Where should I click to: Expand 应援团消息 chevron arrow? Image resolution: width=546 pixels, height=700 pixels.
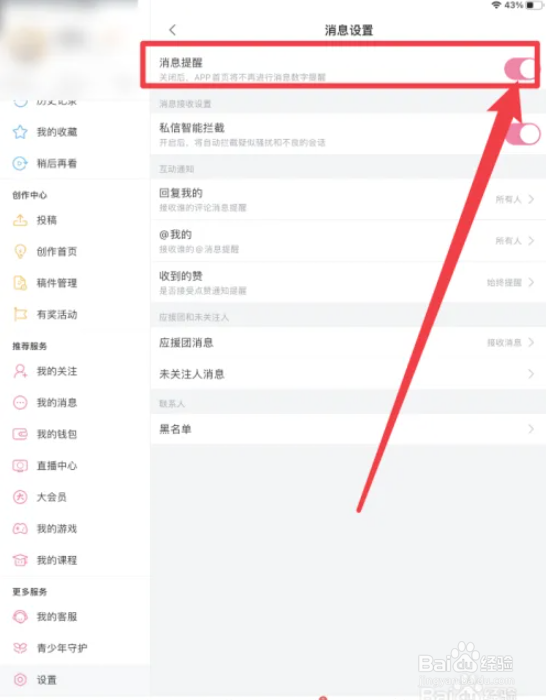pos(531,342)
